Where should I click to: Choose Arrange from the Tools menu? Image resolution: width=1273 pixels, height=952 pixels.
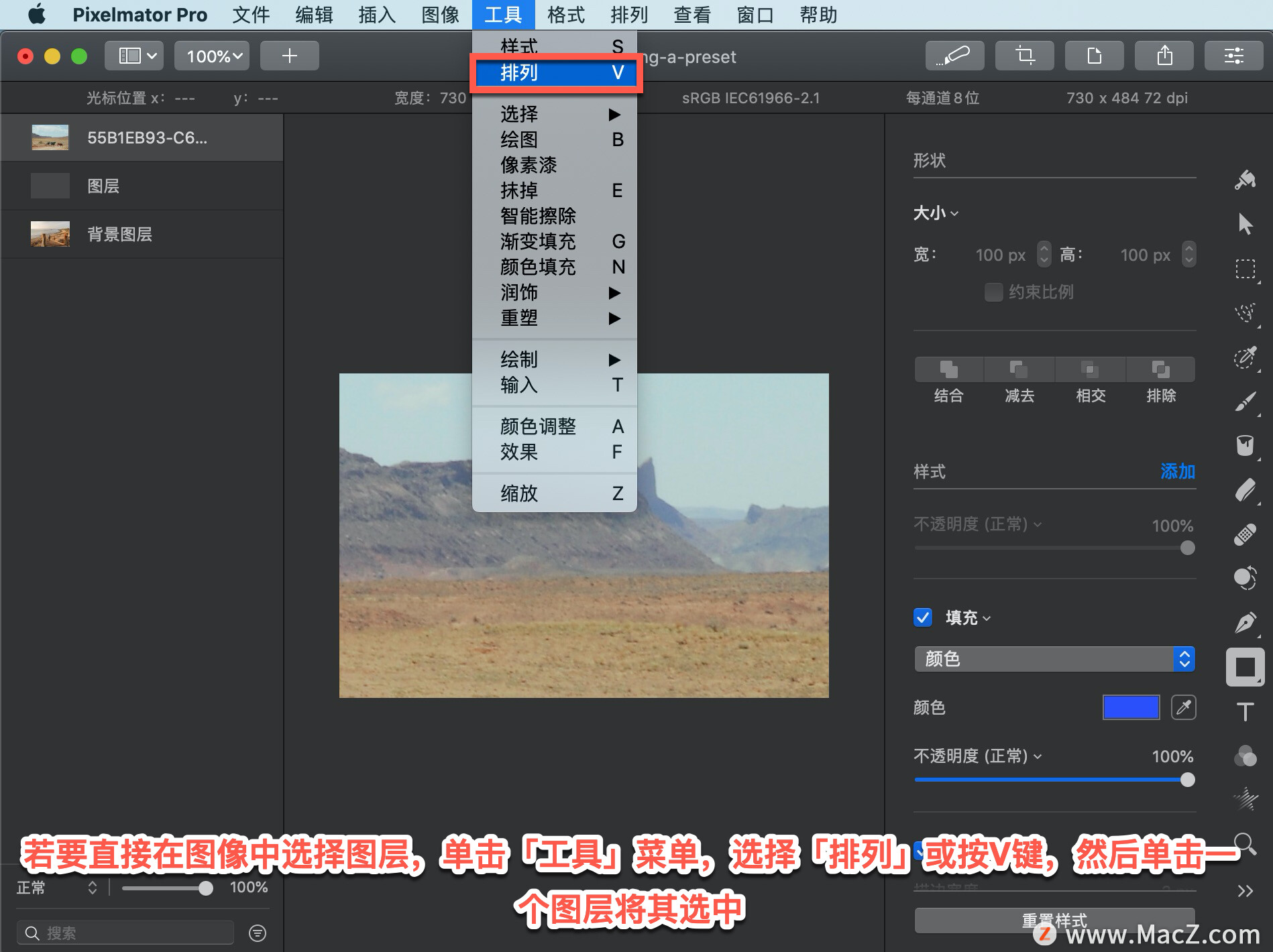[556, 72]
